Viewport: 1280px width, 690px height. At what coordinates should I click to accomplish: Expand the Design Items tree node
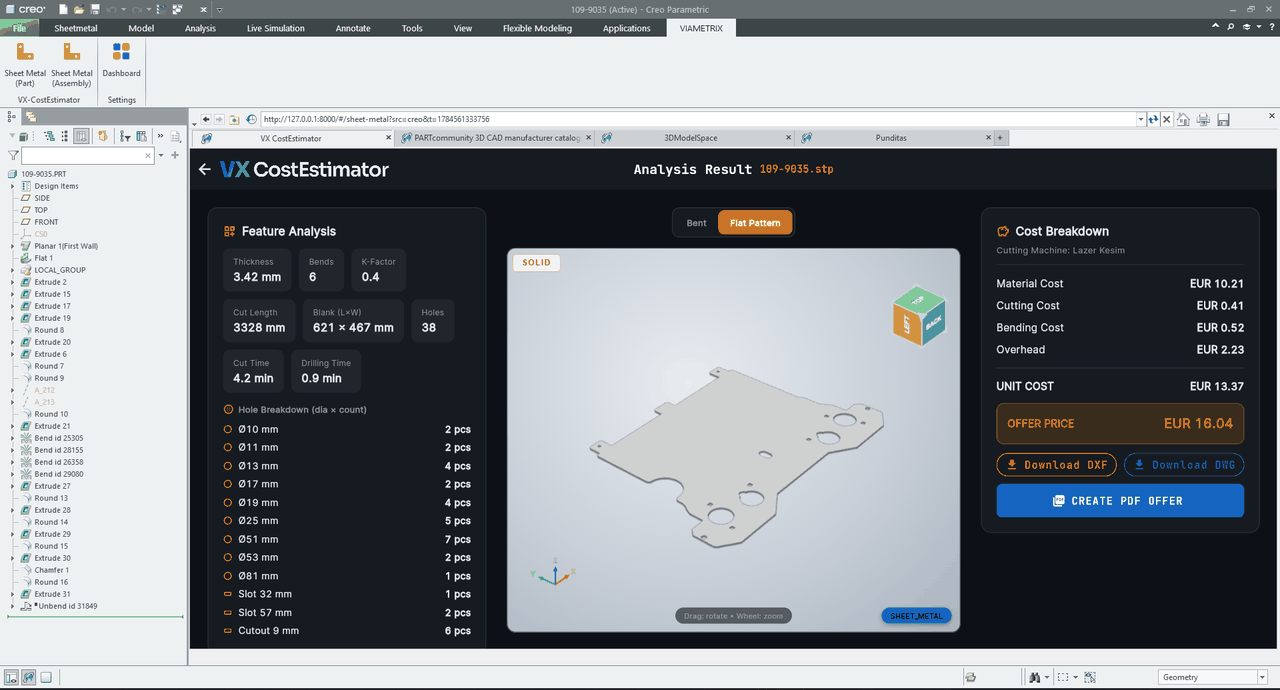click(x=13, y=186)
